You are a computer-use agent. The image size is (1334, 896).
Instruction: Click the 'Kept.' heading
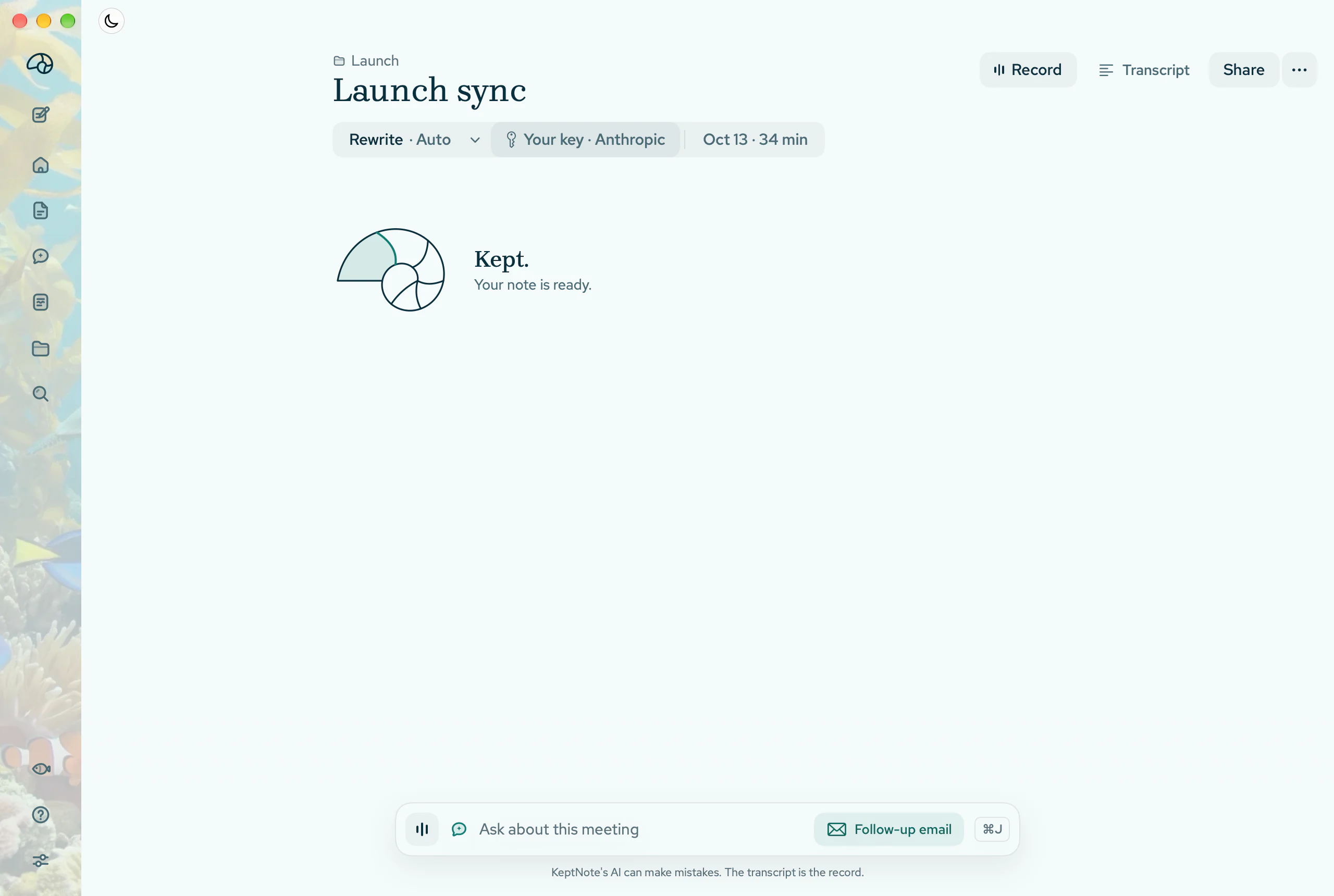(501, 259)
